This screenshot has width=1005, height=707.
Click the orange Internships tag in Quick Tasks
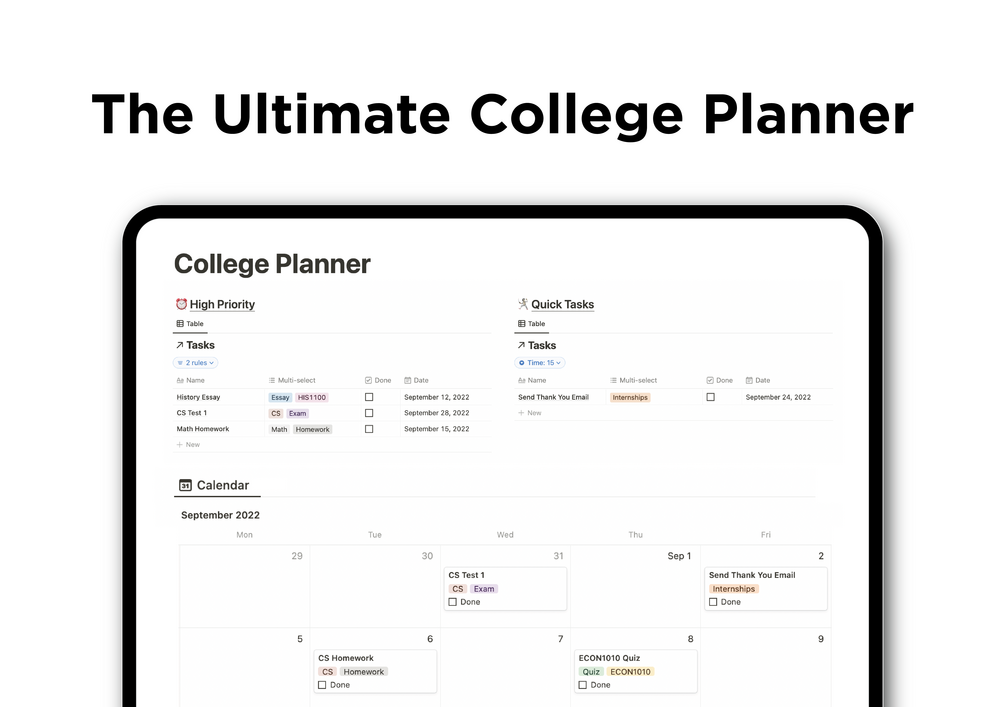tap(629, 397)
